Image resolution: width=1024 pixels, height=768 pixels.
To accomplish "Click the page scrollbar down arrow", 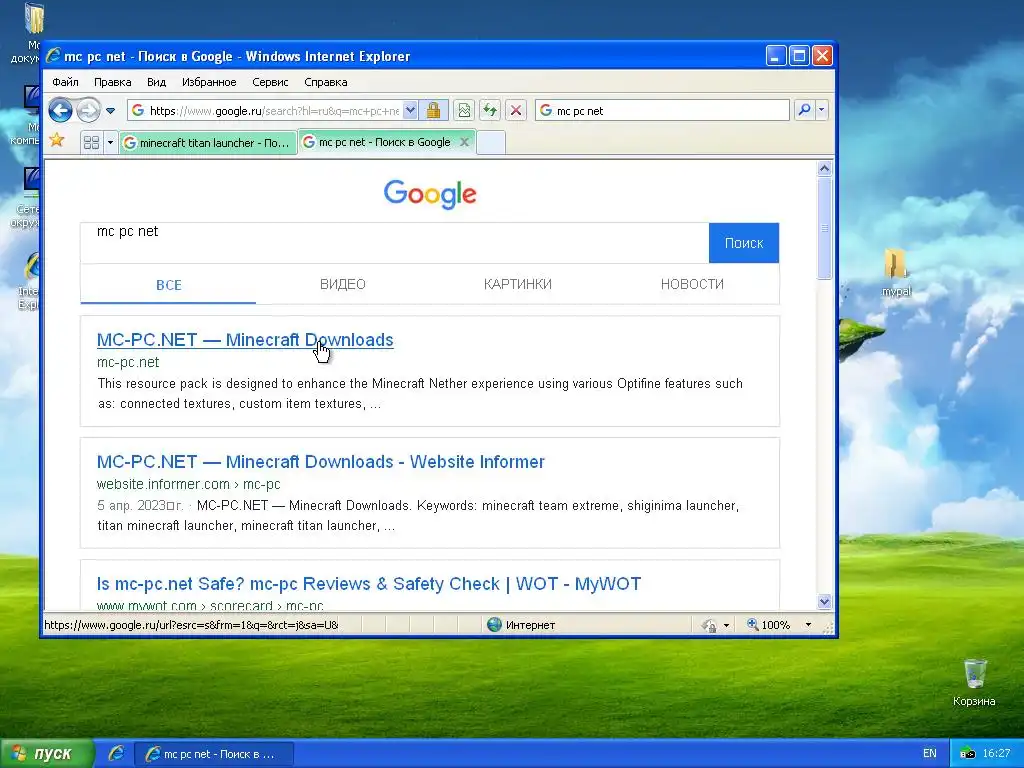I will (x=824, y=601).
